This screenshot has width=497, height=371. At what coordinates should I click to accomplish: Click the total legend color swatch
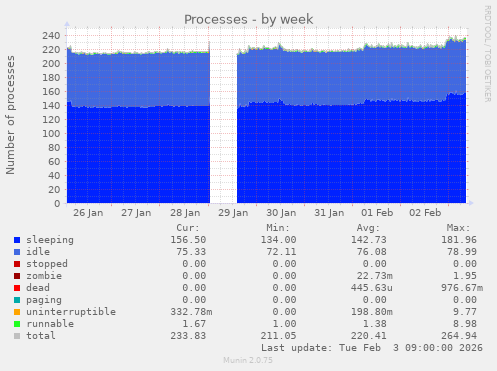click(x=17, y=336)
